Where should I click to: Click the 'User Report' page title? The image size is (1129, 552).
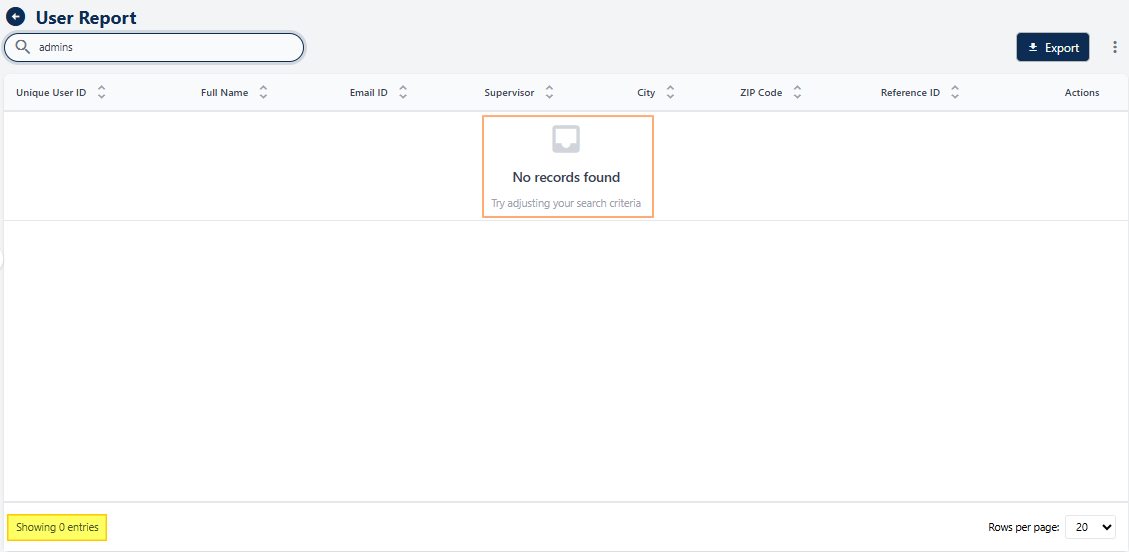click(x=86, y=18)
